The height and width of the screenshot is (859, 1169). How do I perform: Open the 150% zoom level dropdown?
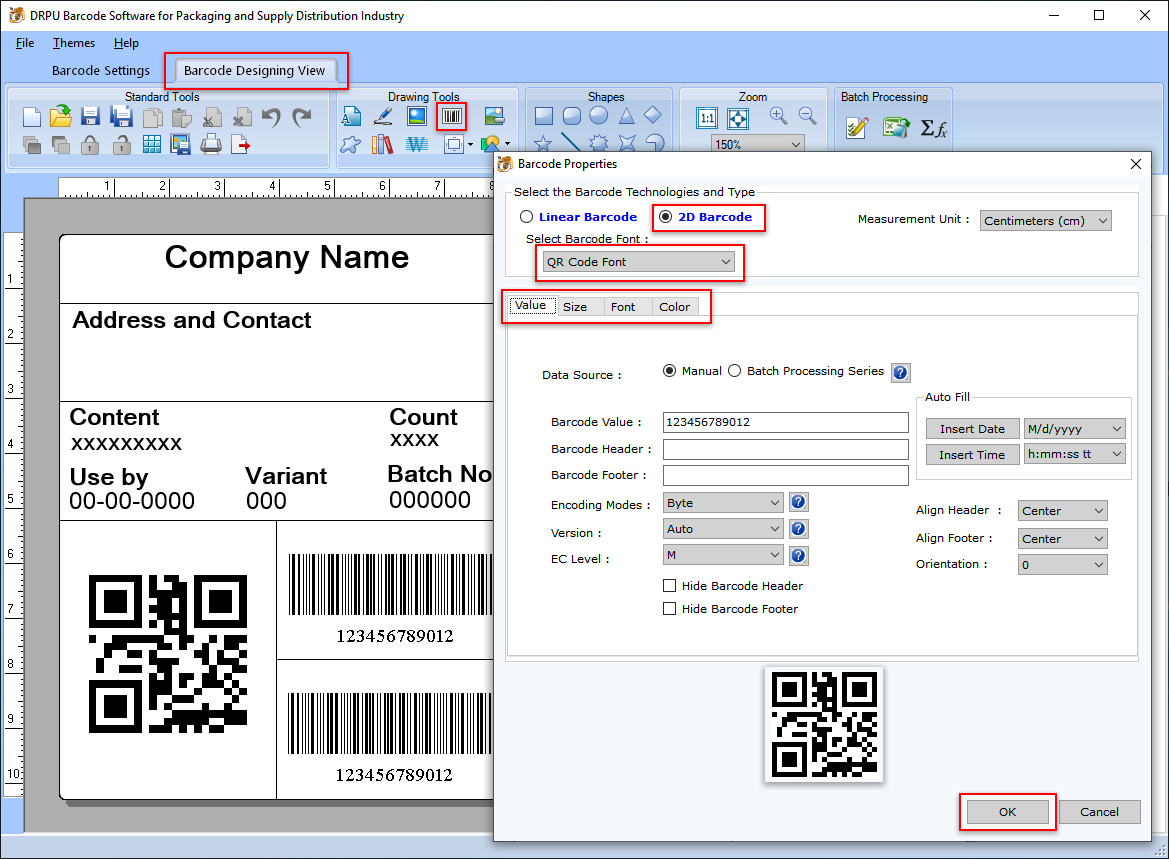(757, 144)
